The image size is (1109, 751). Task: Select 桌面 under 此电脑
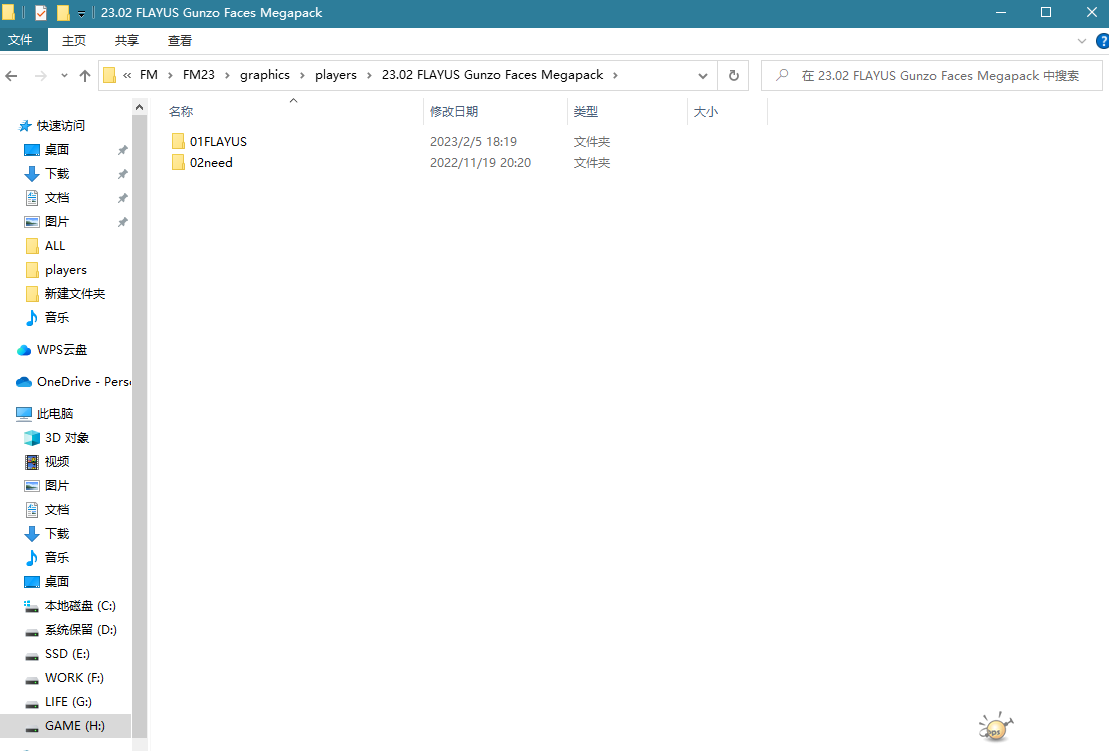coord(57,582)
